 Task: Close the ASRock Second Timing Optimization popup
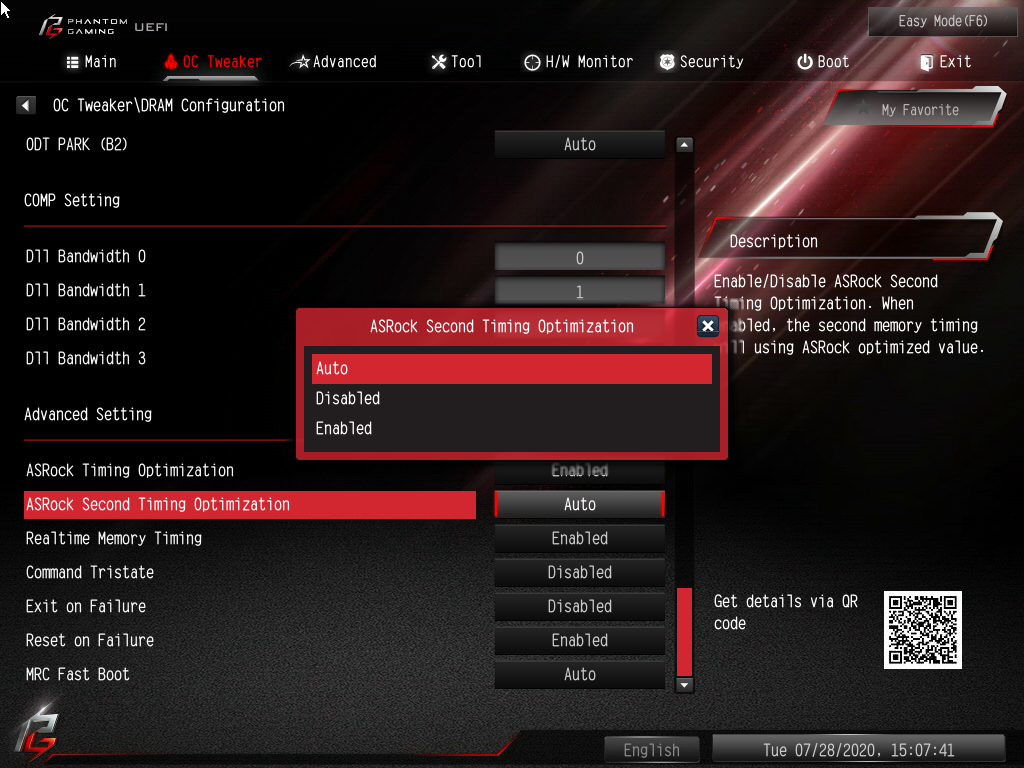pyautogui.click(x=707, y=326)
